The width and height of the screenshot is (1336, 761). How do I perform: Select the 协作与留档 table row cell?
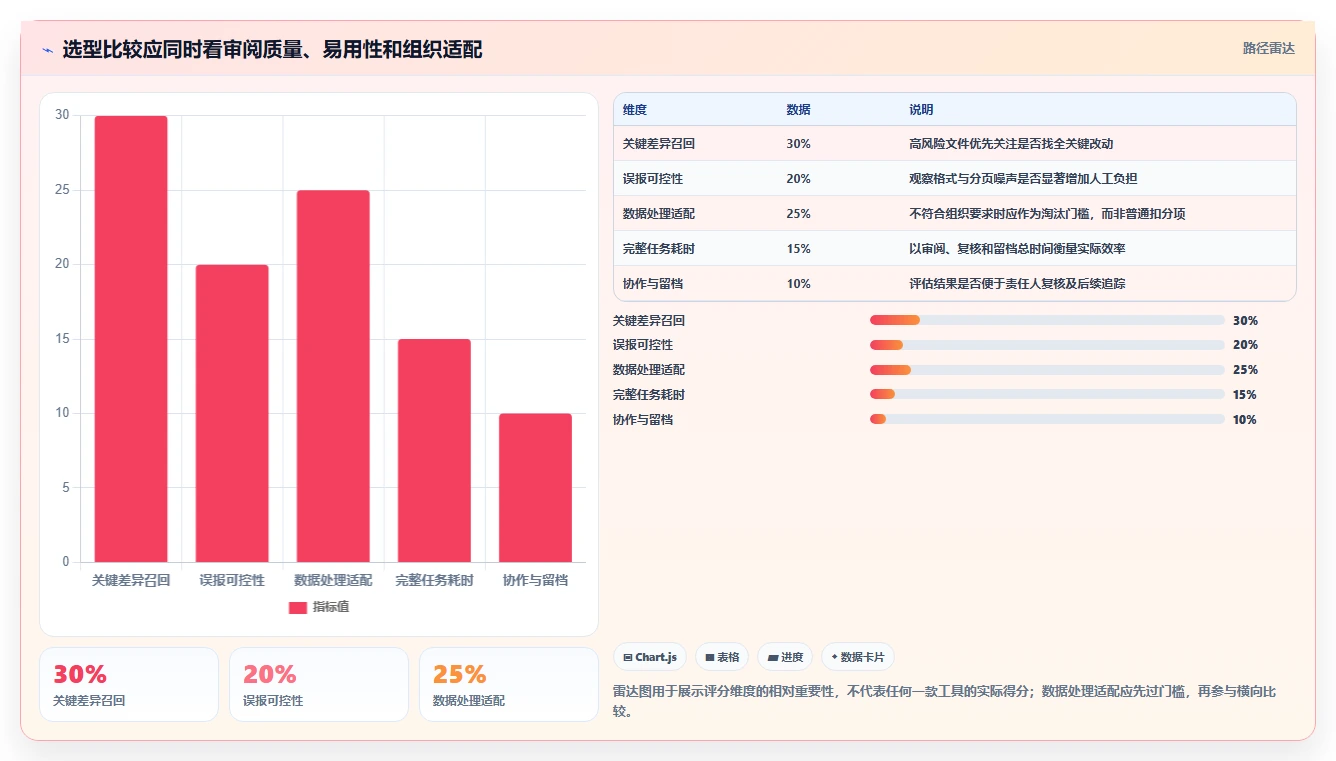point(653,284)
